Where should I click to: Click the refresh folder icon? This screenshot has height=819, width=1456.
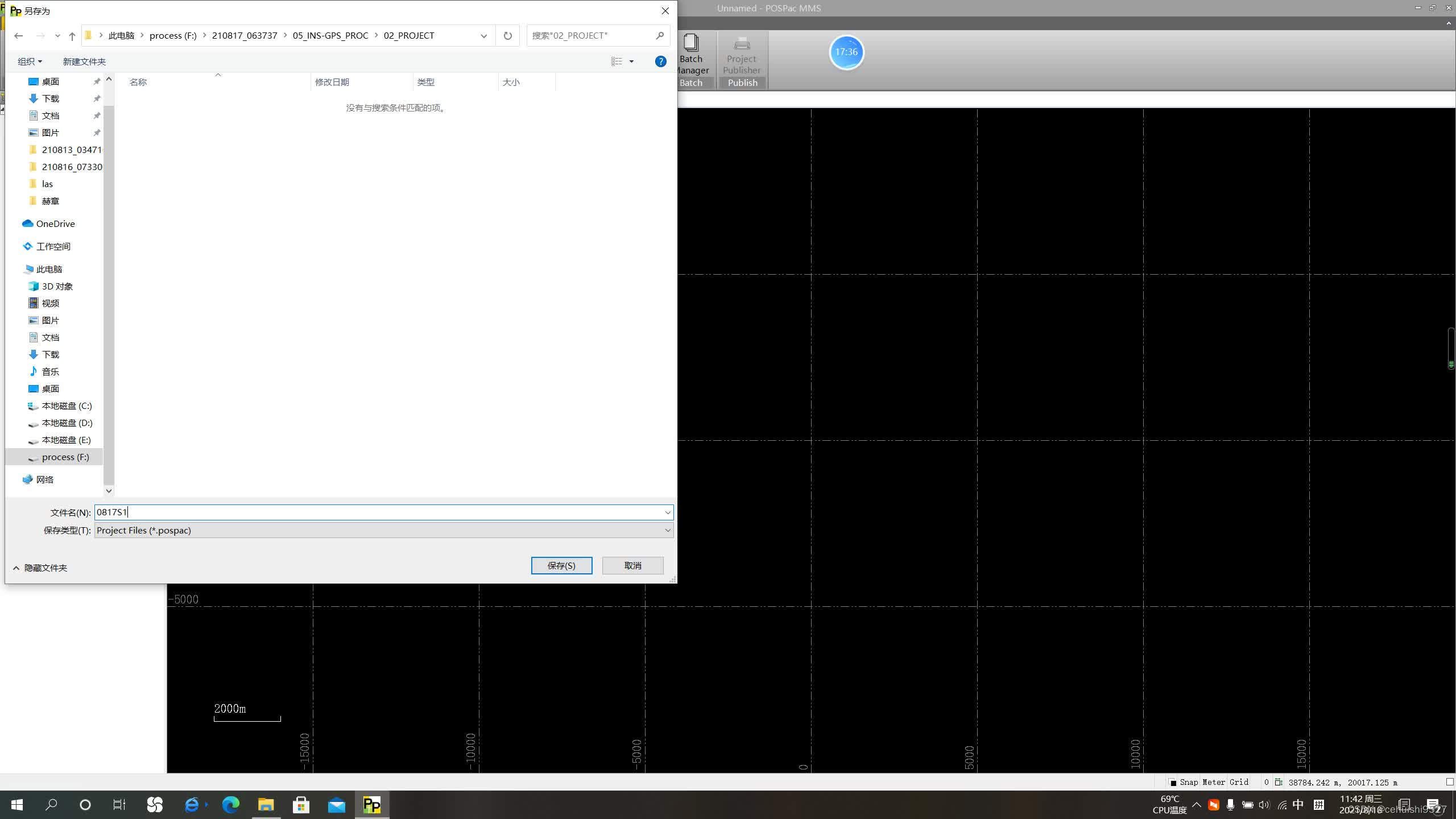(507, 36)
